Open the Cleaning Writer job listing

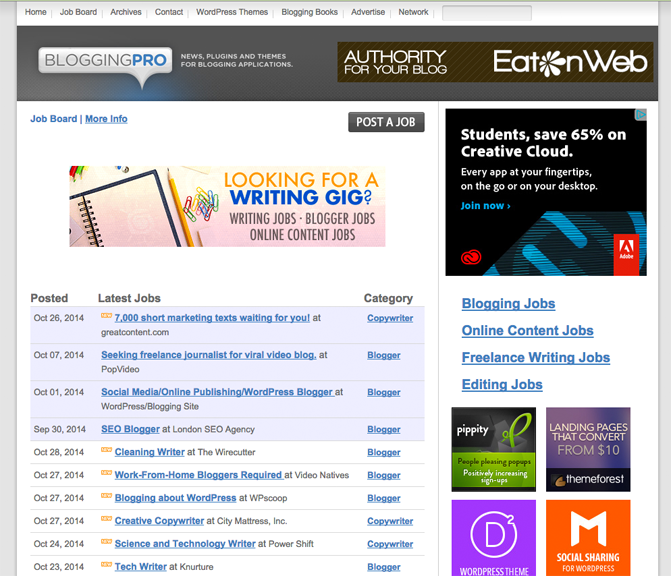150,452
